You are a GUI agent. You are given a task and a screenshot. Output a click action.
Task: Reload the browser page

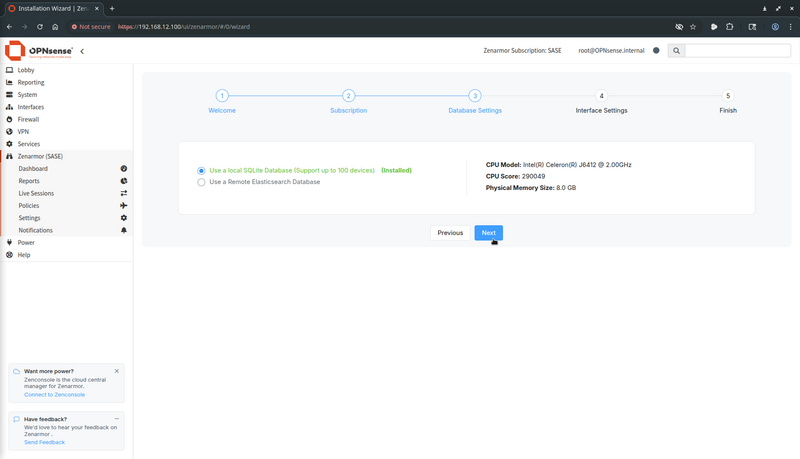point(40,27)
